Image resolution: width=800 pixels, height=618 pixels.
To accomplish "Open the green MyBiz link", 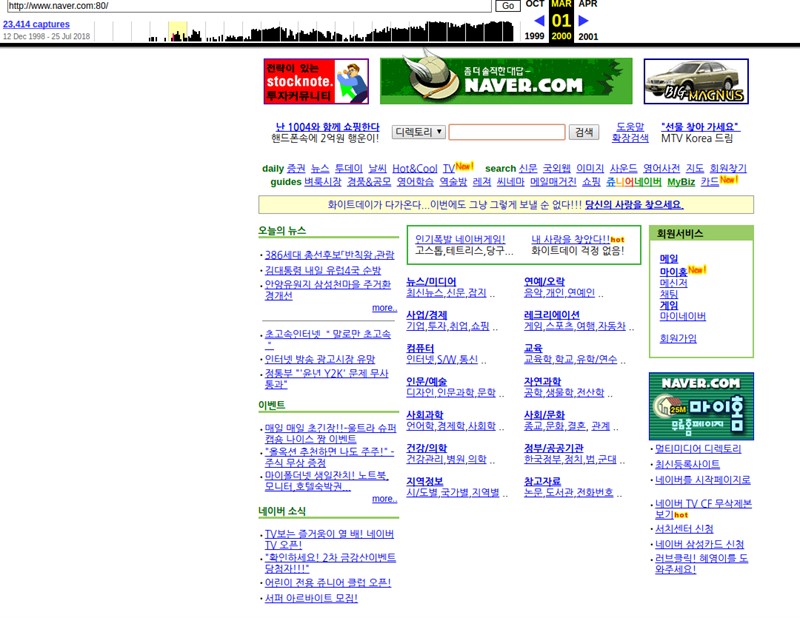I will [x=681, y=182].
